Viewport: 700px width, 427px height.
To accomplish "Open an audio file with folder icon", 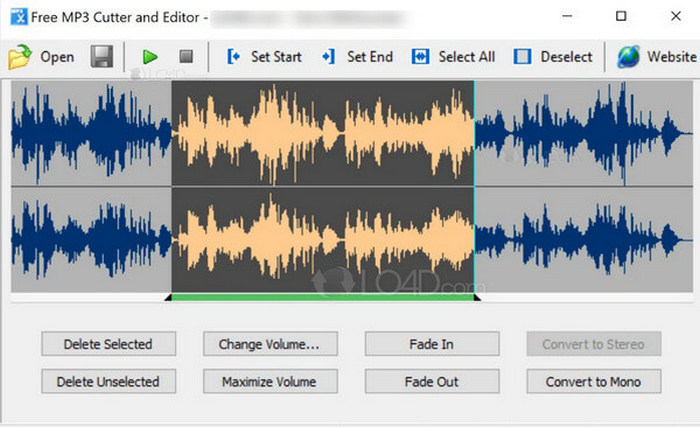I will coord(41,57).
